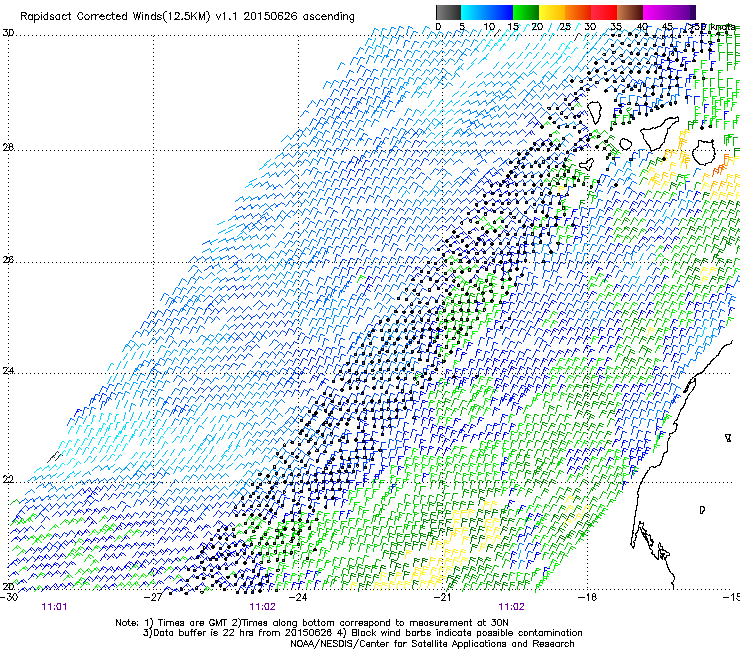
Task: Click the brown 35-40 knots color segment
Action: 630,12
